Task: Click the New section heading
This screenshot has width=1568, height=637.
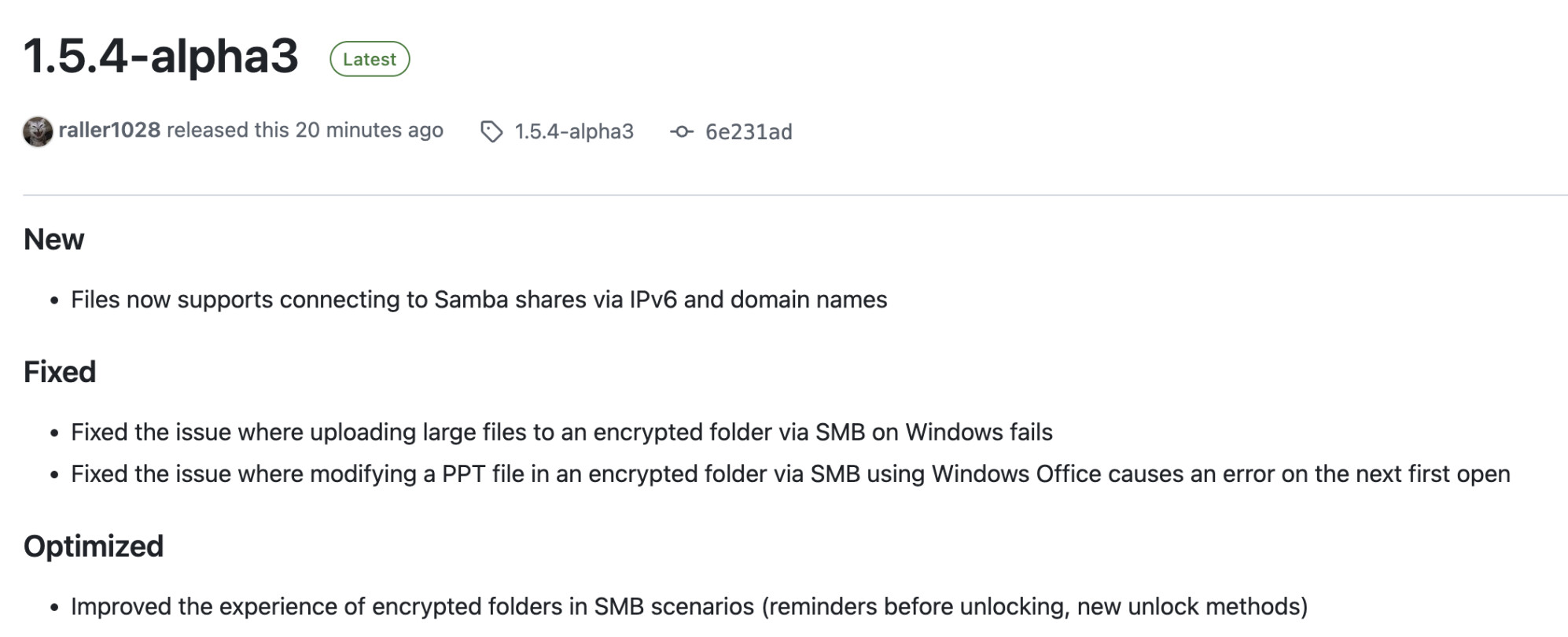Action: pos(53,239)
